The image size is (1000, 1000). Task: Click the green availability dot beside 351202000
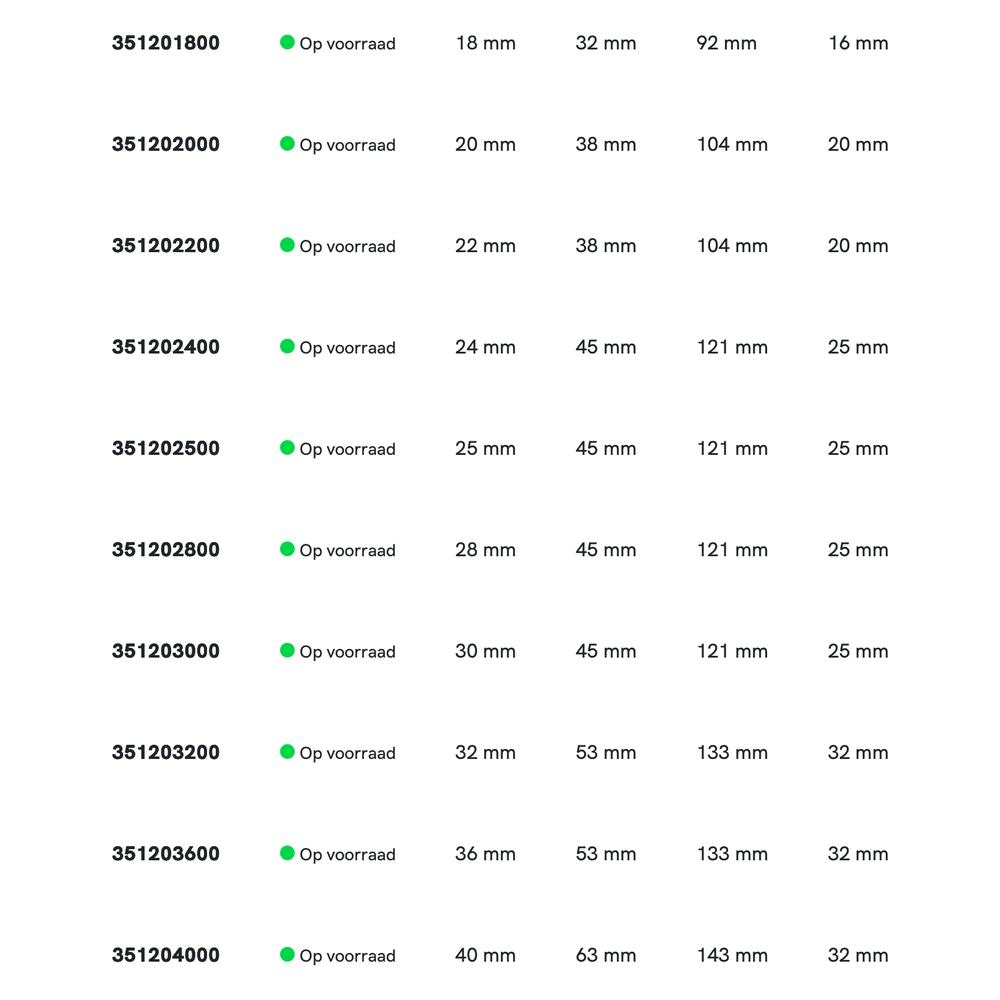pos(287,144)
